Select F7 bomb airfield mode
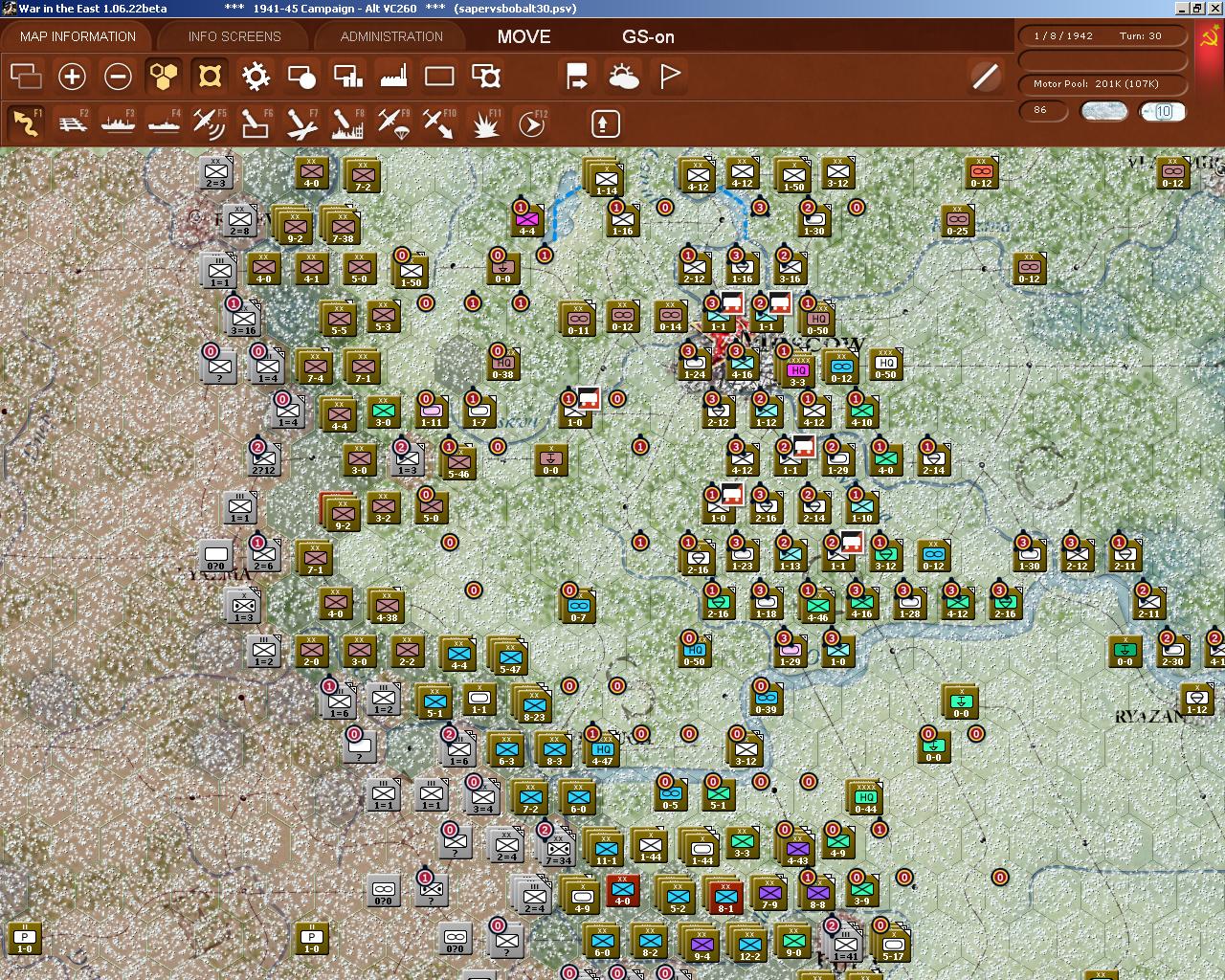The height and width of the screenshot is (980, 1225). click(x=301, y=123)
